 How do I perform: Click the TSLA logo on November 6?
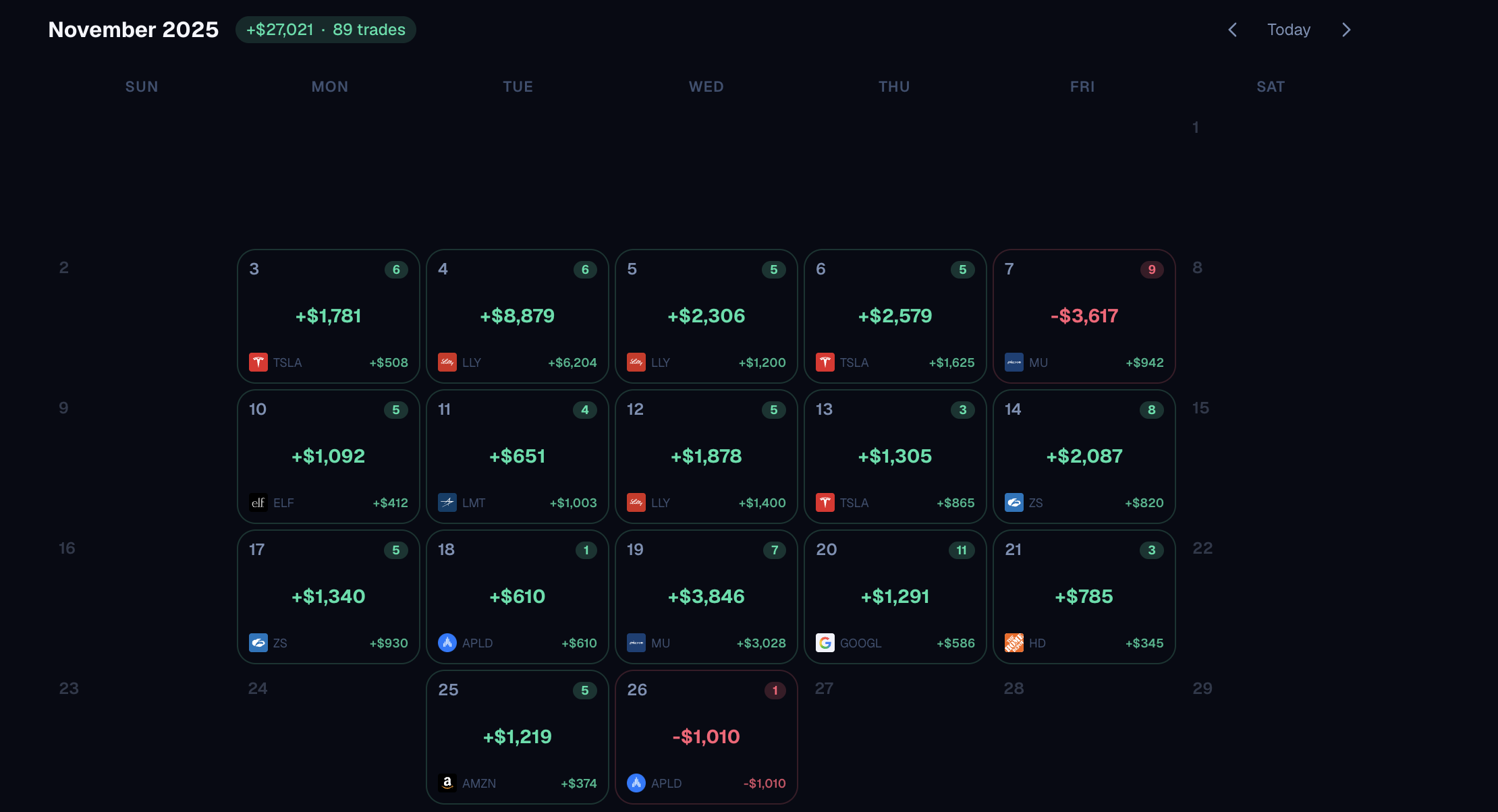pyautogui.click(x=825, y=362)
